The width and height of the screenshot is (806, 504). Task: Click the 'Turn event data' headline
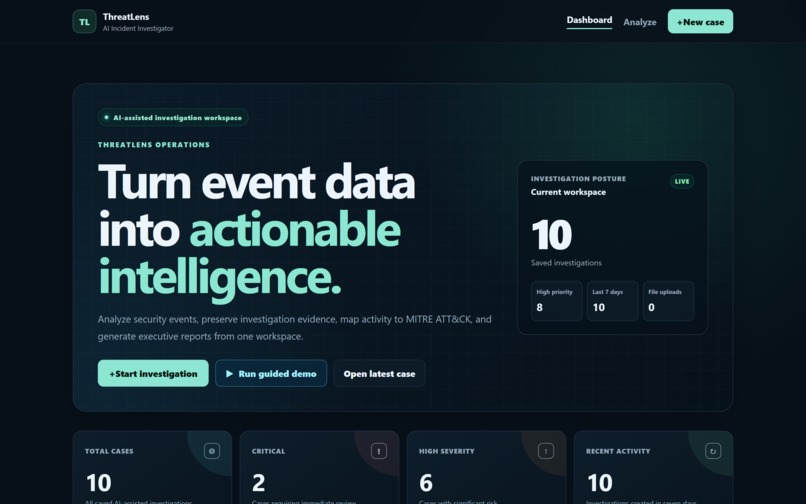click(x=257, y=182)
